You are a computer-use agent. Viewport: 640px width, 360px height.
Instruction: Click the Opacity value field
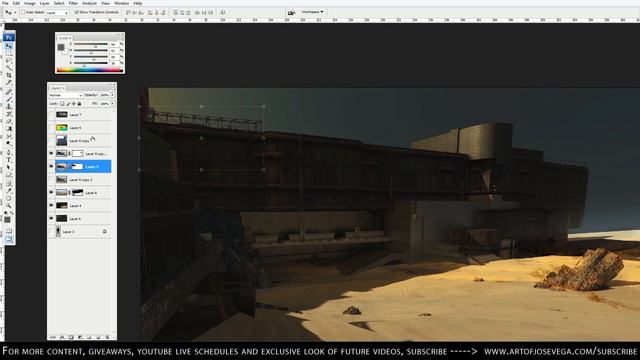point(104,95)
